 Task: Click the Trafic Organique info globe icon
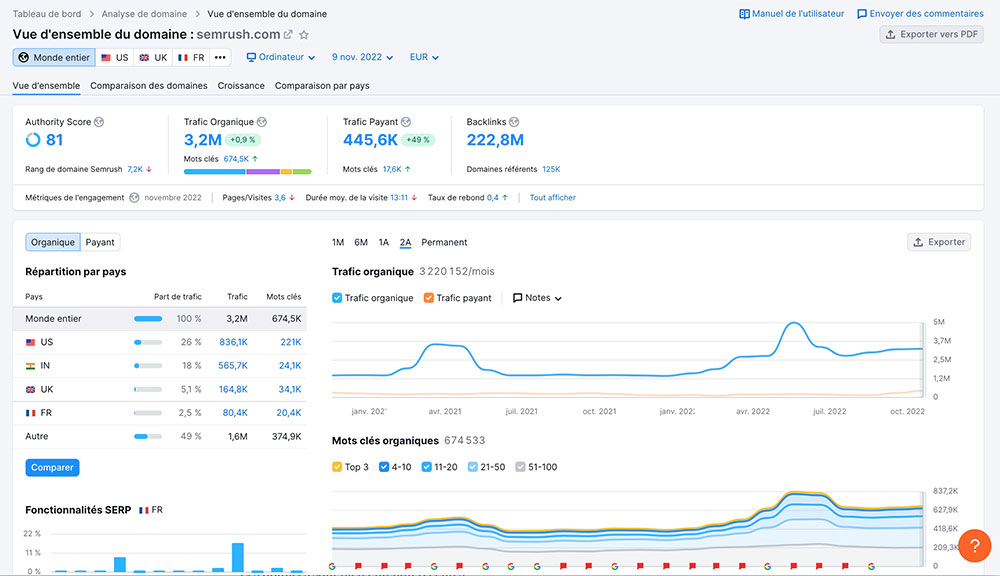(x=261, y=122)
